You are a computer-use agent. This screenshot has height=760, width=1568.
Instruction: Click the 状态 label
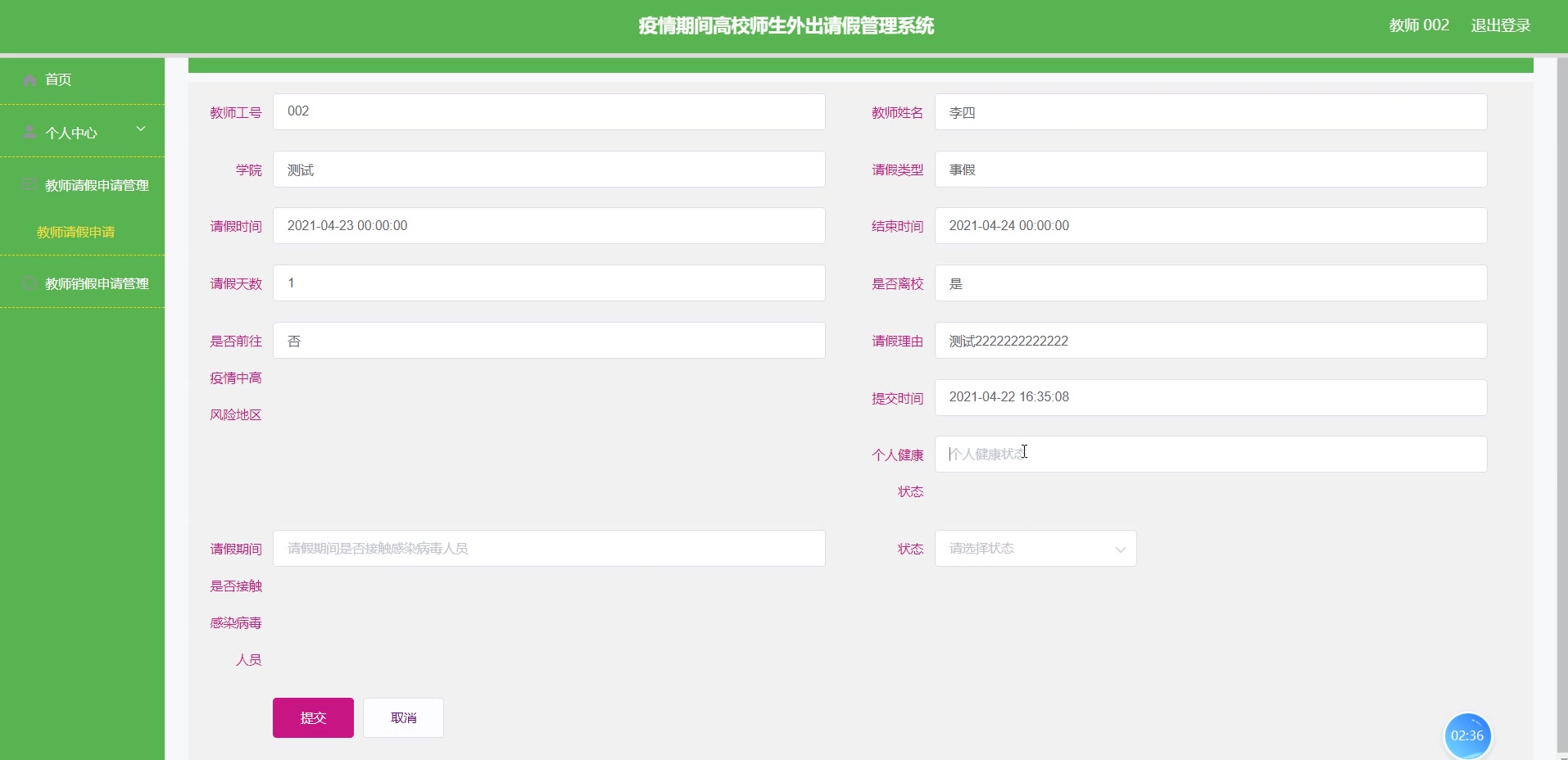click(910, 549)
